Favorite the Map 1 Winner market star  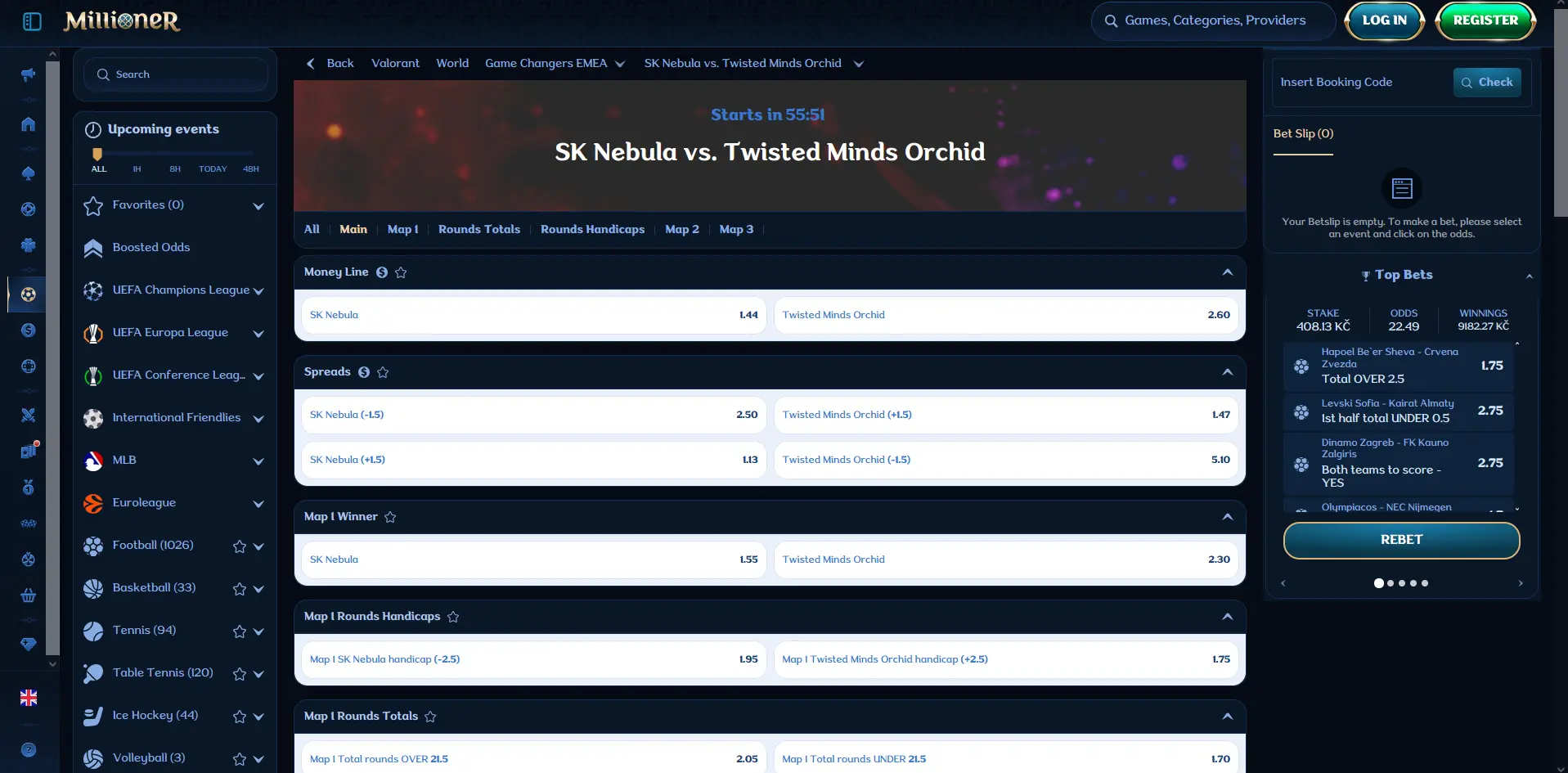(390, 517)
